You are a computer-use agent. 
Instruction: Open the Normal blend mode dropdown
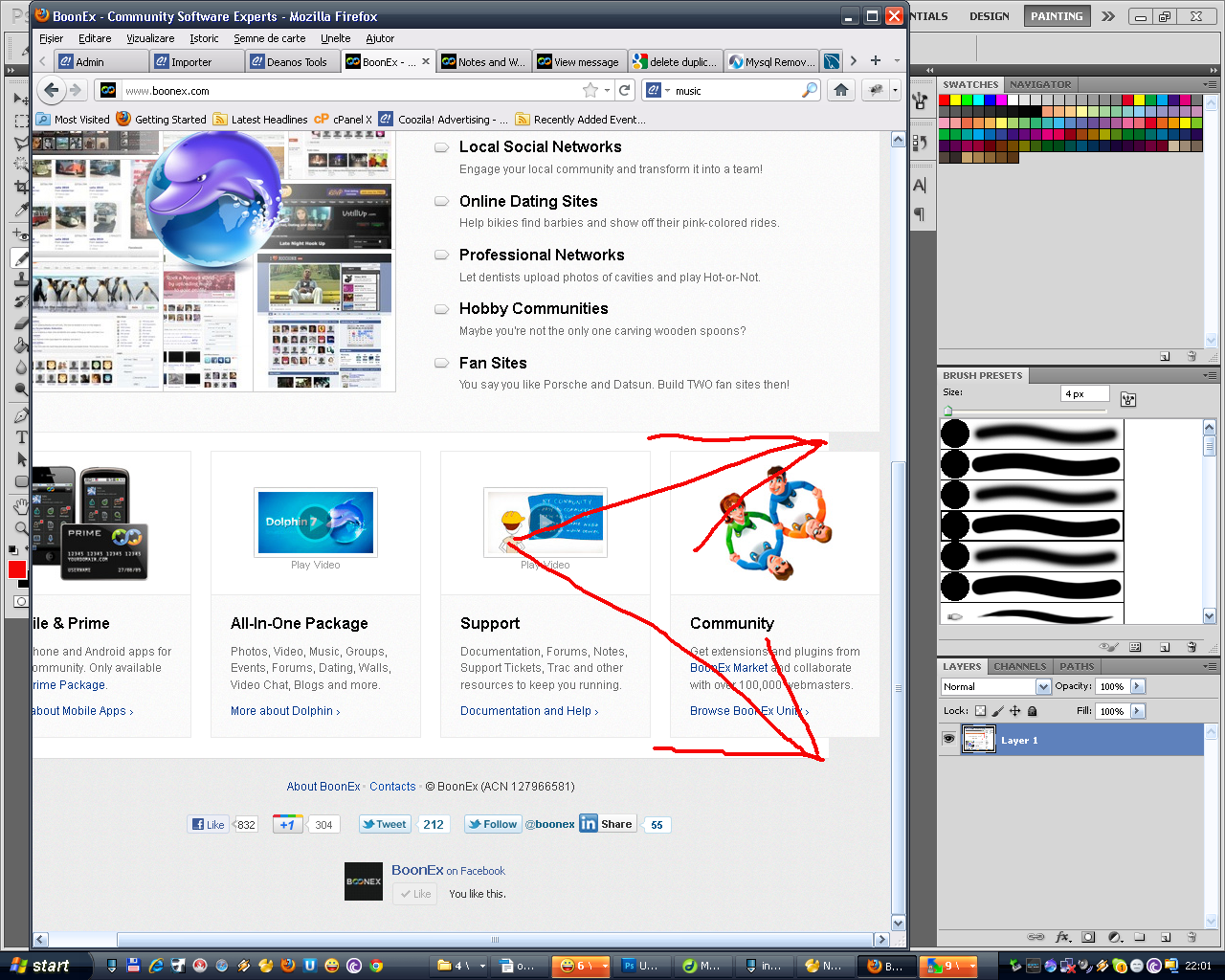tap(1043, 686)
